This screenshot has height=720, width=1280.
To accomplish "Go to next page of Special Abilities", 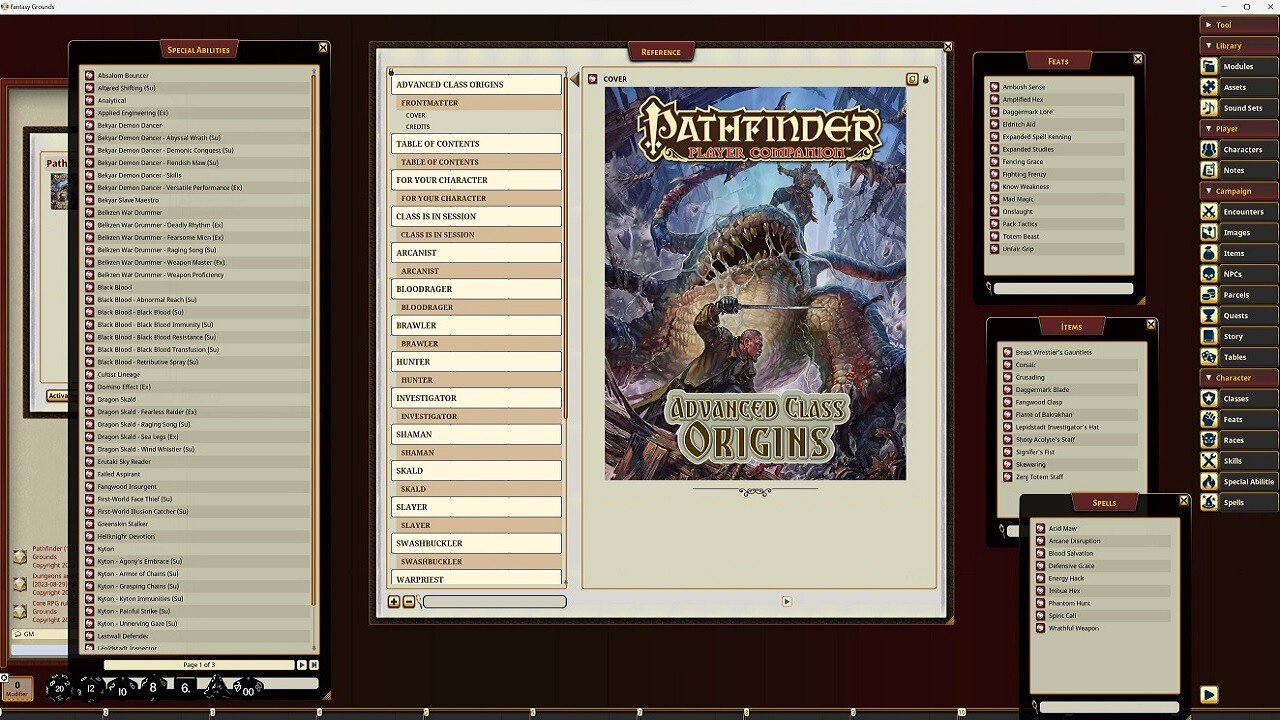I will (x=301, y=665).
